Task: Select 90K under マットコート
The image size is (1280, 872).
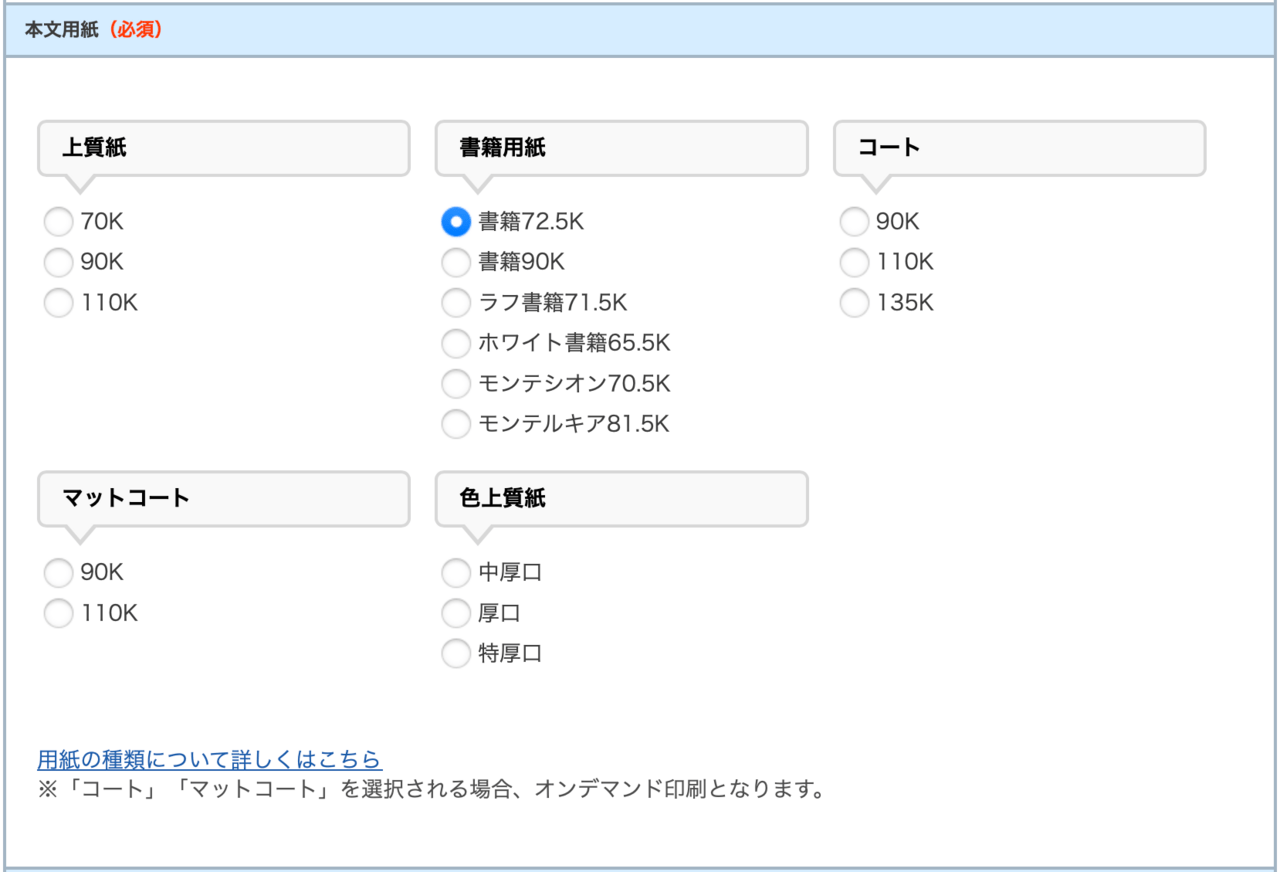Action: [x=59, y=573]
